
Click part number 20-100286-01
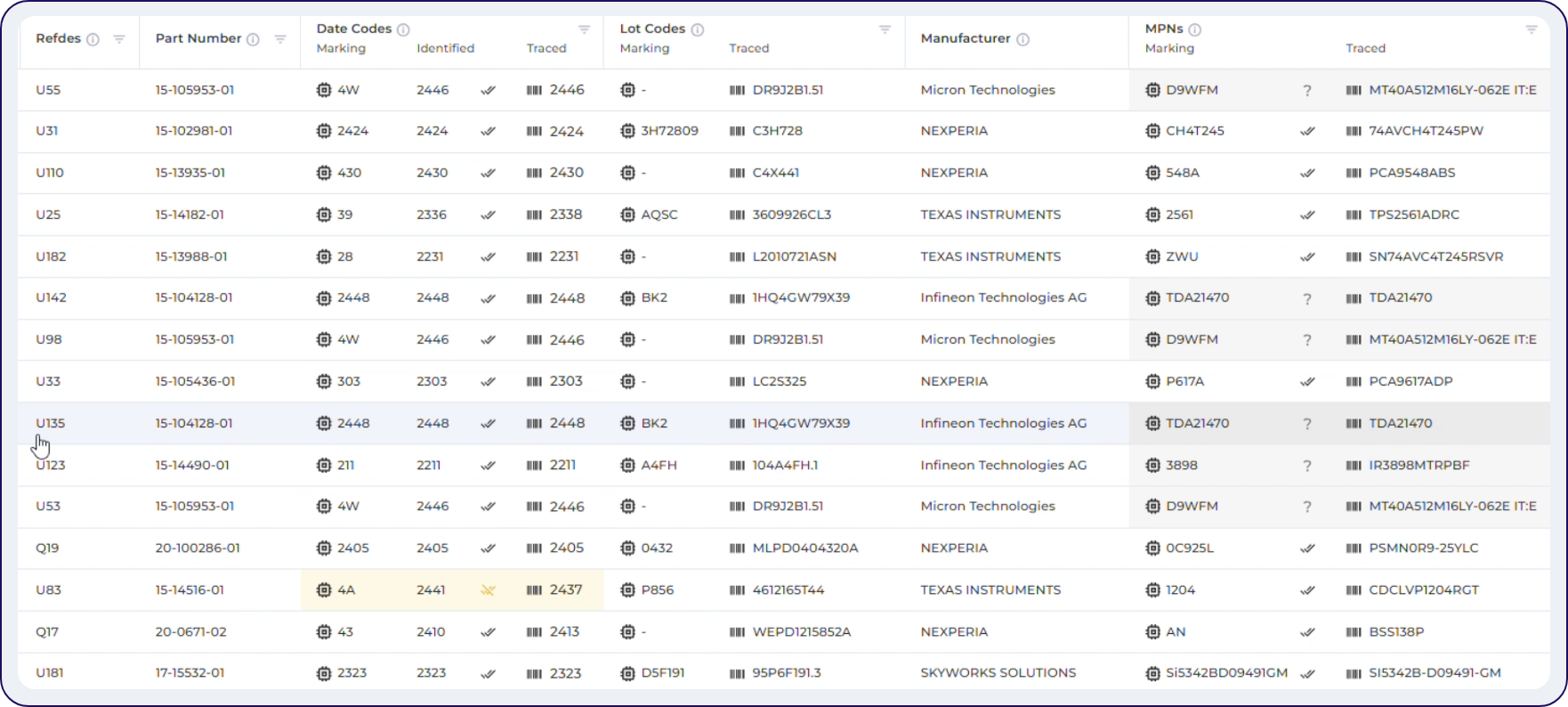tap(198, 549)
